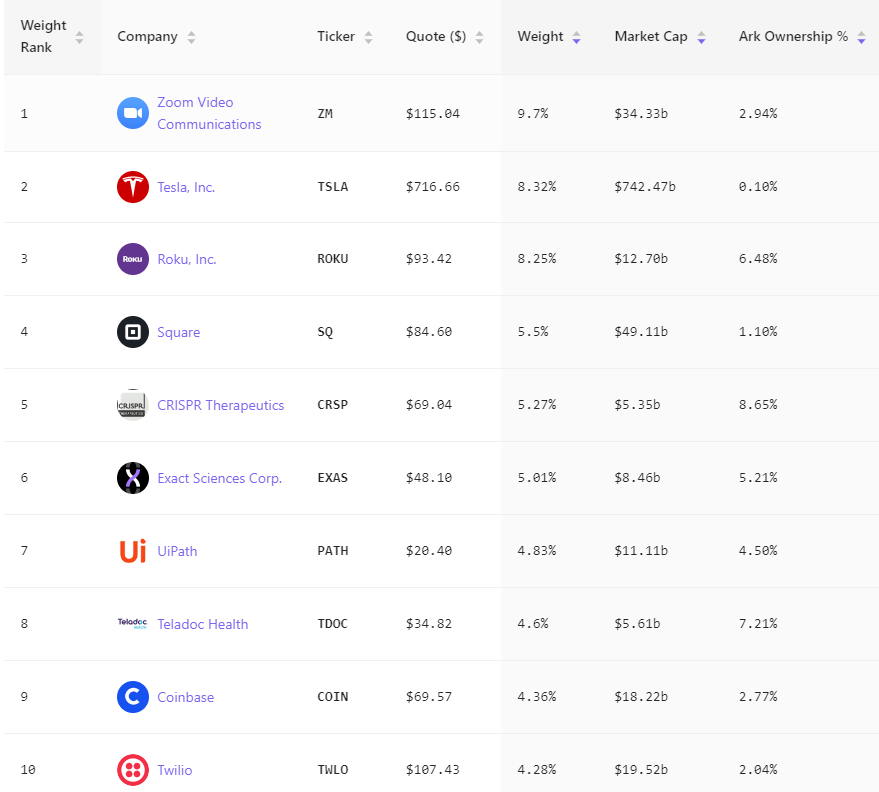
Task: Click the $20.40 quote value
Action: pyautogui.click(x=428, y=551)
